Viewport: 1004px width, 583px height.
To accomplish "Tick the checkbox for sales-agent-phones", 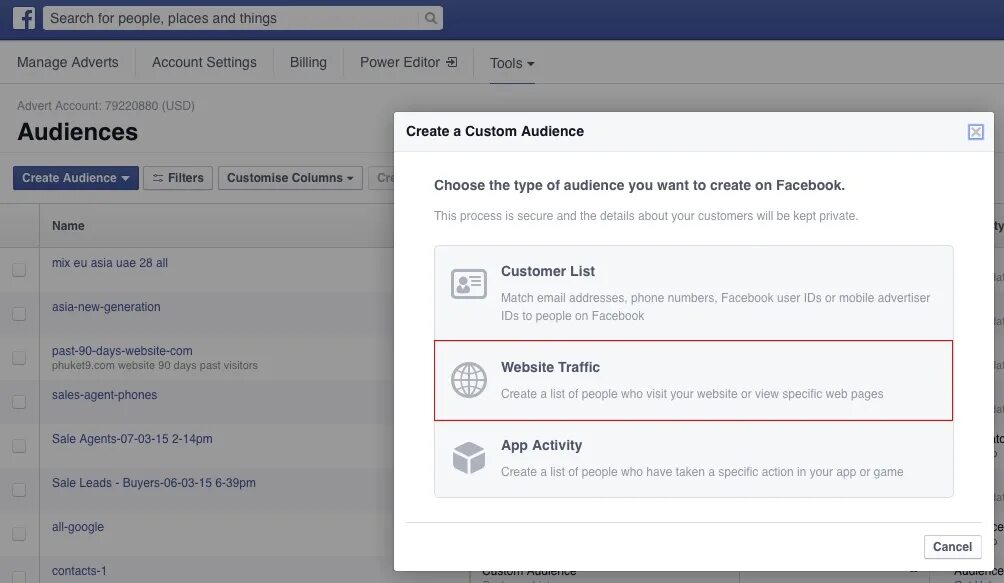I will pyautogui.click(x=19, y=402).
